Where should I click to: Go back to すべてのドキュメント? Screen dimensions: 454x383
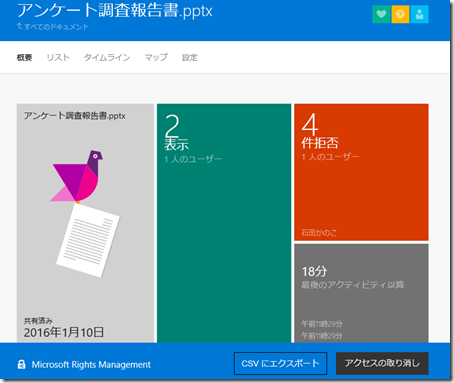coord(56,27)
